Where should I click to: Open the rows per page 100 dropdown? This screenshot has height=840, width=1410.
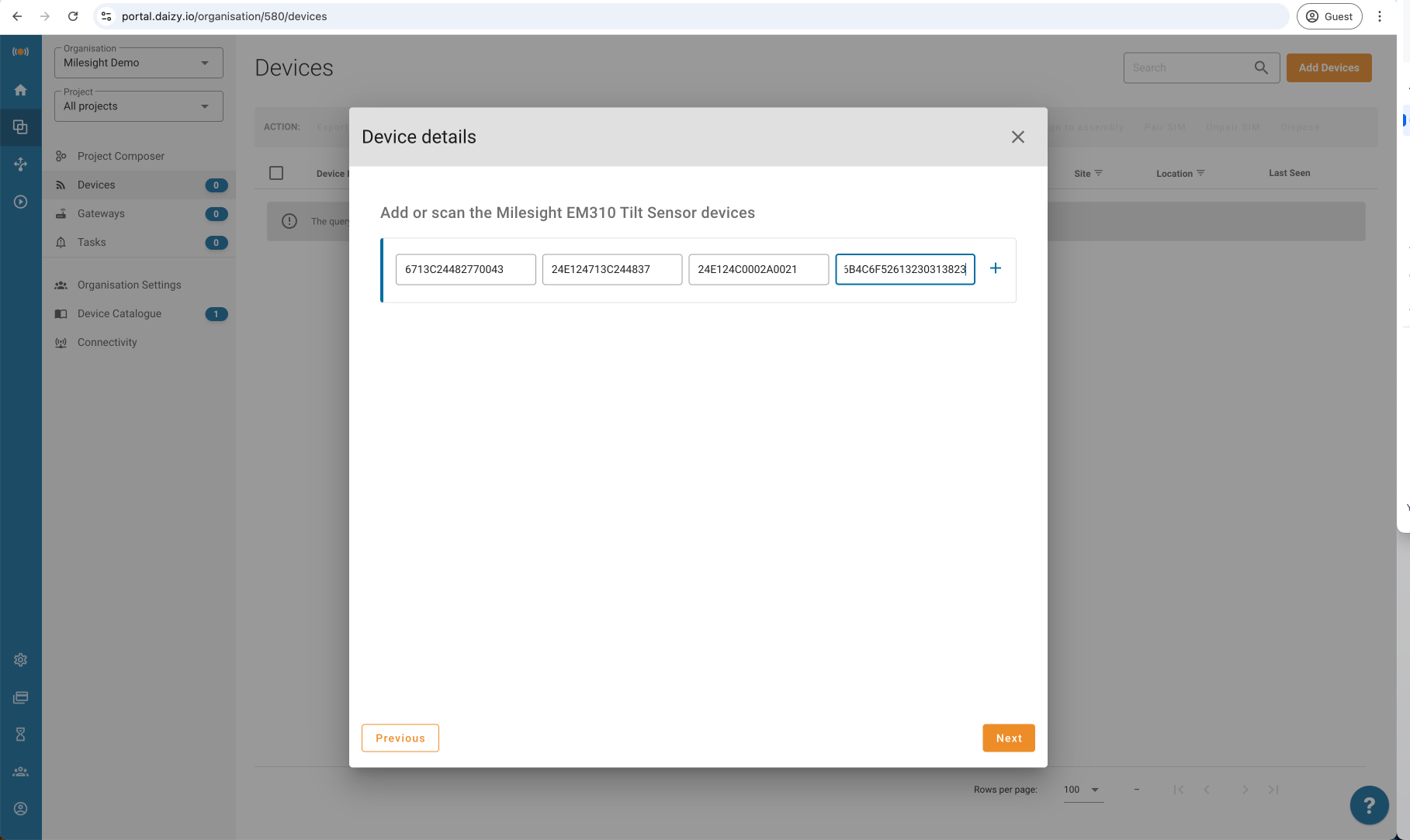pyautogui.click(x=1083, y=790)
